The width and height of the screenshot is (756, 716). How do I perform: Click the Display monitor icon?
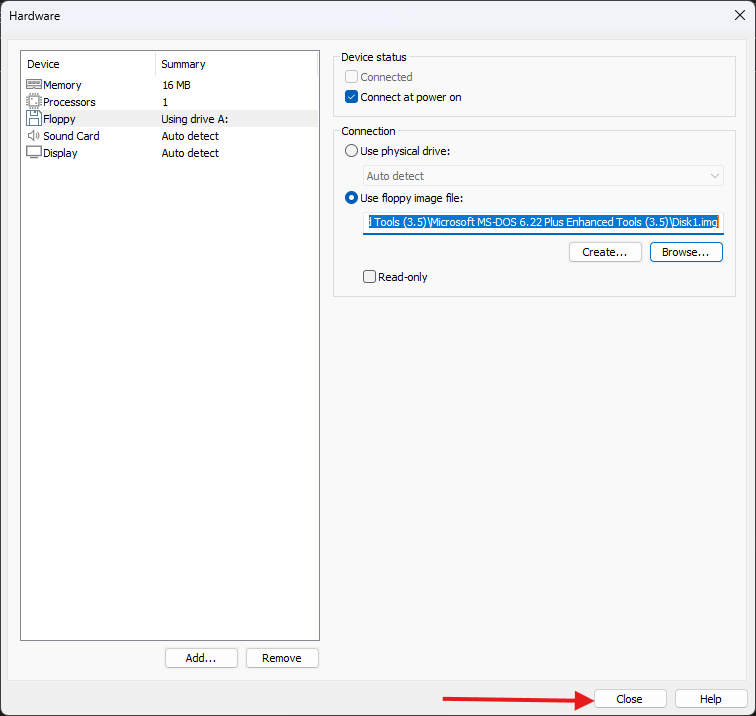tap(34, 153)
